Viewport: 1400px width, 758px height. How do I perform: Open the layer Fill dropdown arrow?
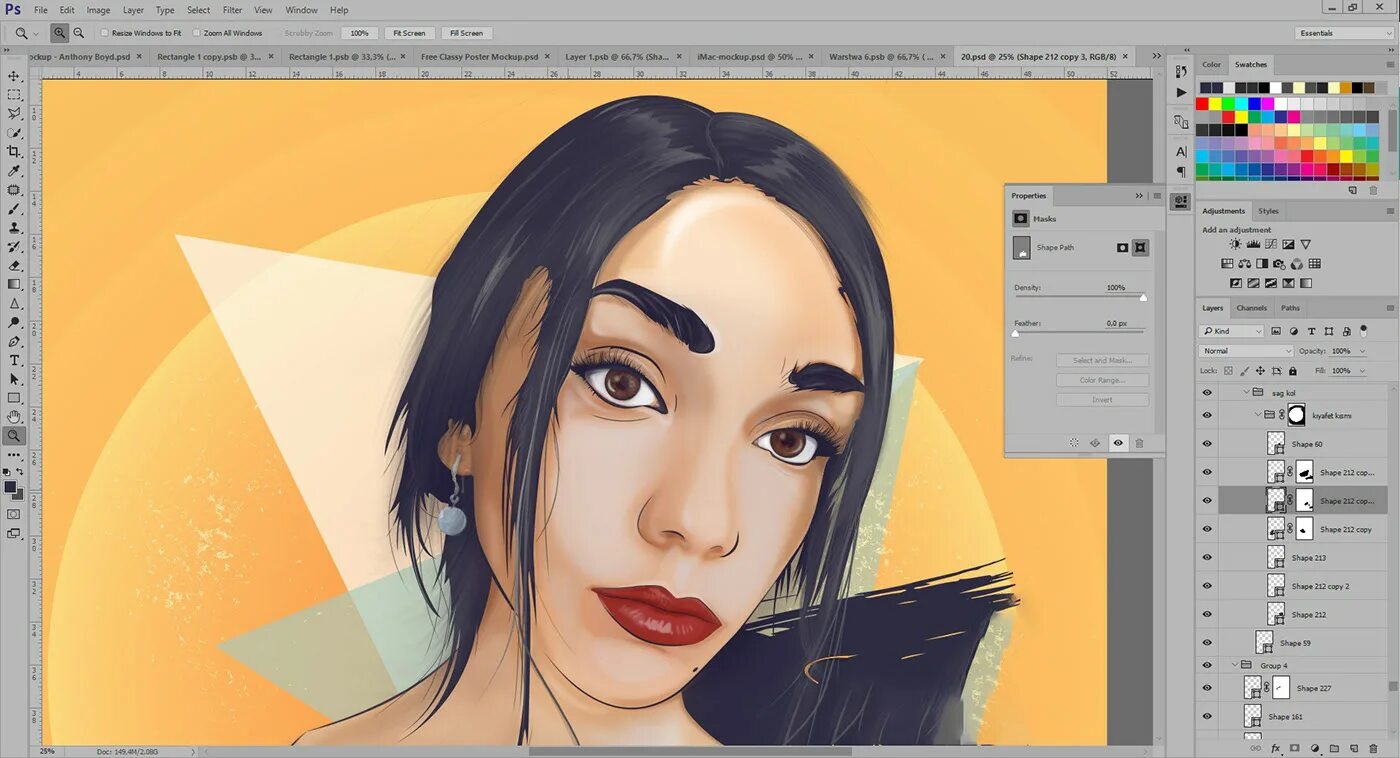coord(1362,371)
